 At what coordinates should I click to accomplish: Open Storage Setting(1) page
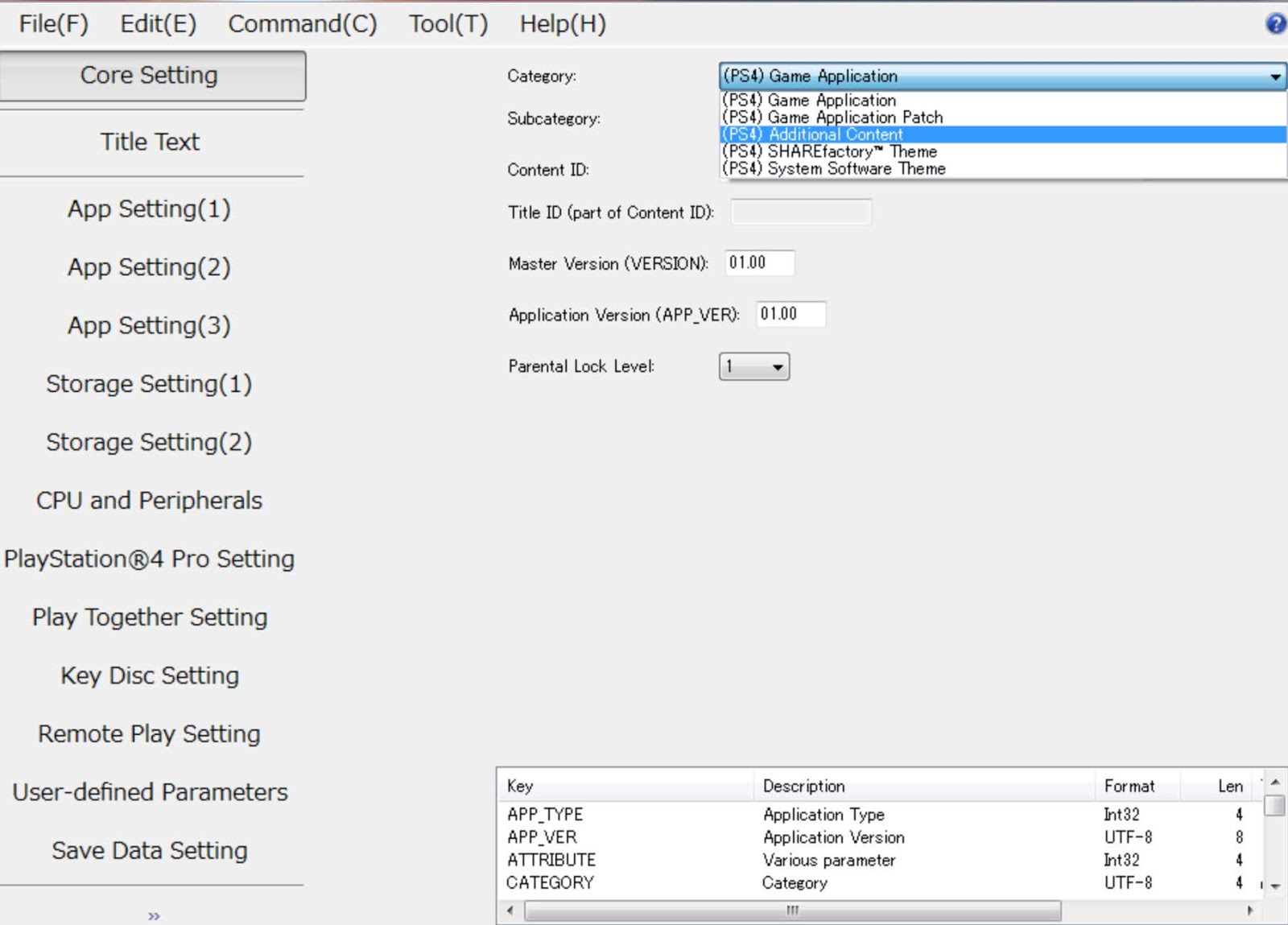click(149, 383)
